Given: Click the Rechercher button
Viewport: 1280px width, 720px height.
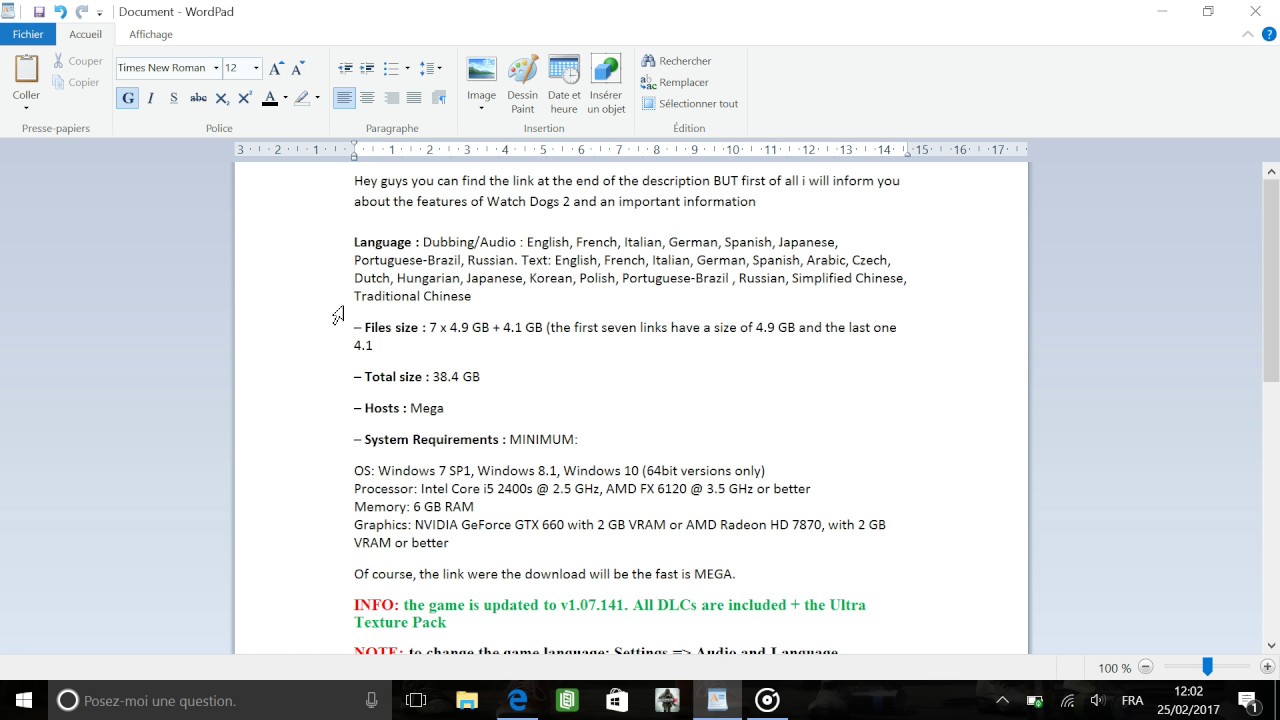Looking at the screenshot, I should pos(677,61).
